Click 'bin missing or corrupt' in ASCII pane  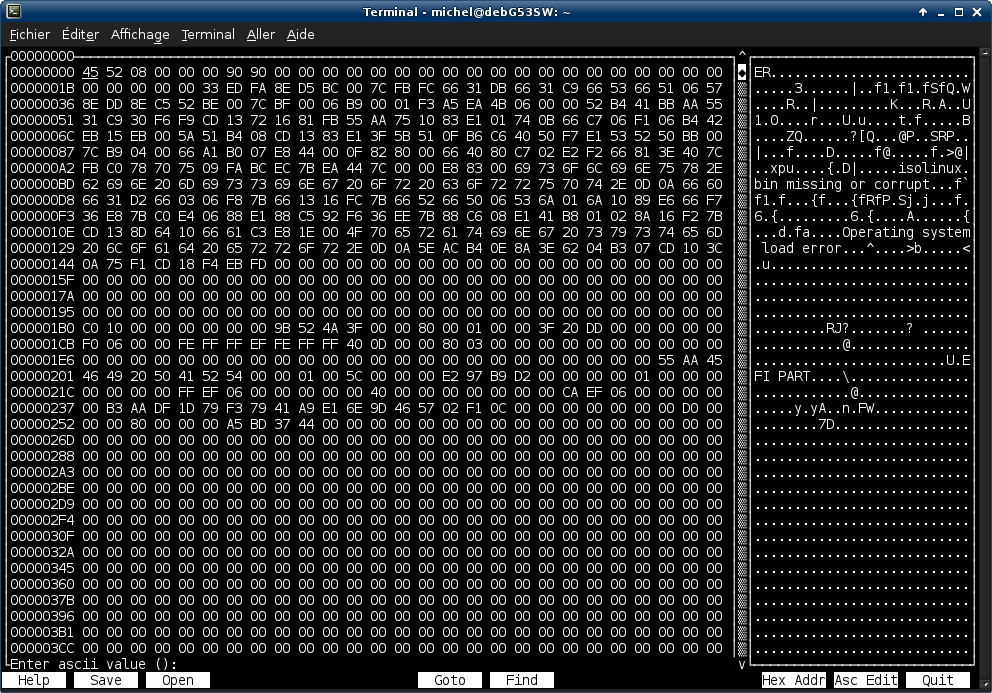[841, 184]
